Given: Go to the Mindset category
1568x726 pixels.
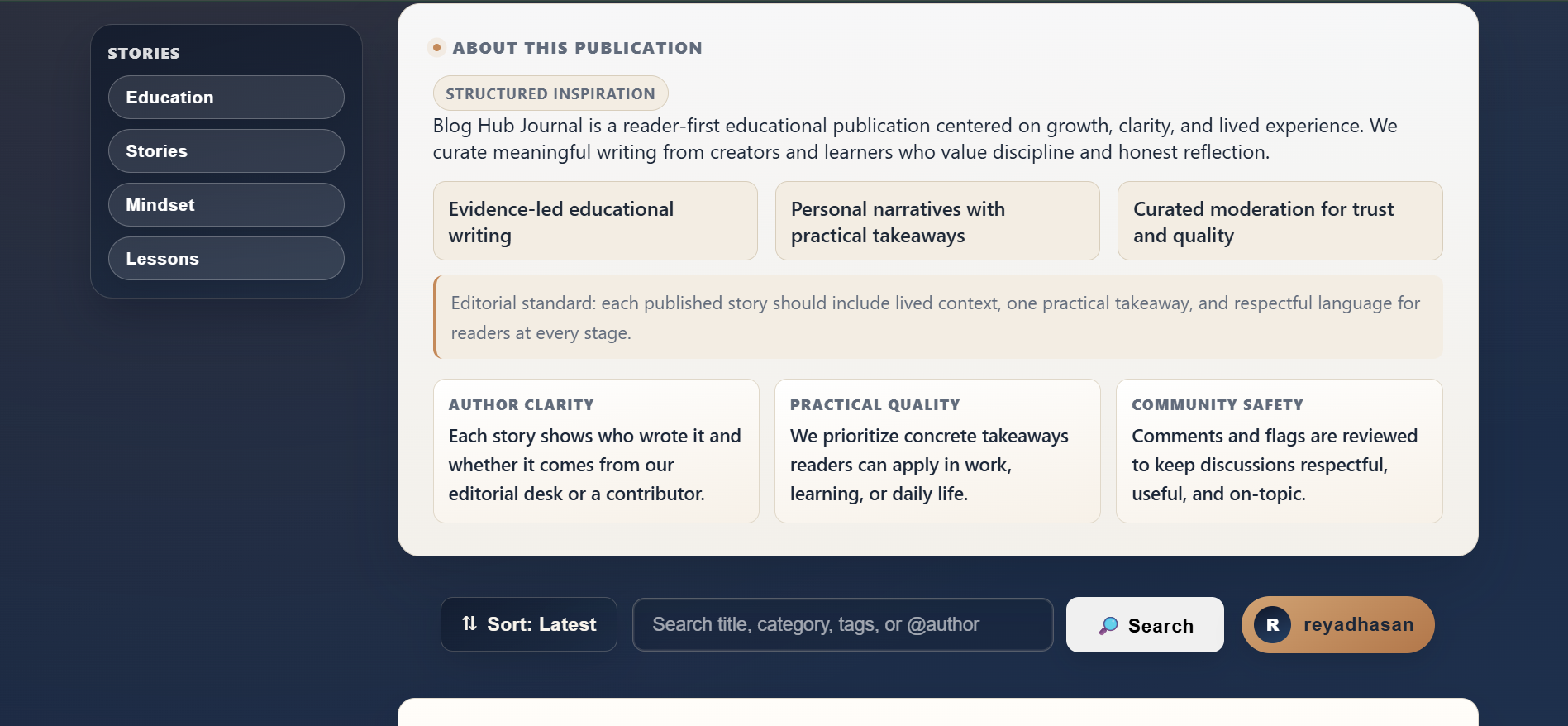Looking at the screenshot, I should [226, 205].
